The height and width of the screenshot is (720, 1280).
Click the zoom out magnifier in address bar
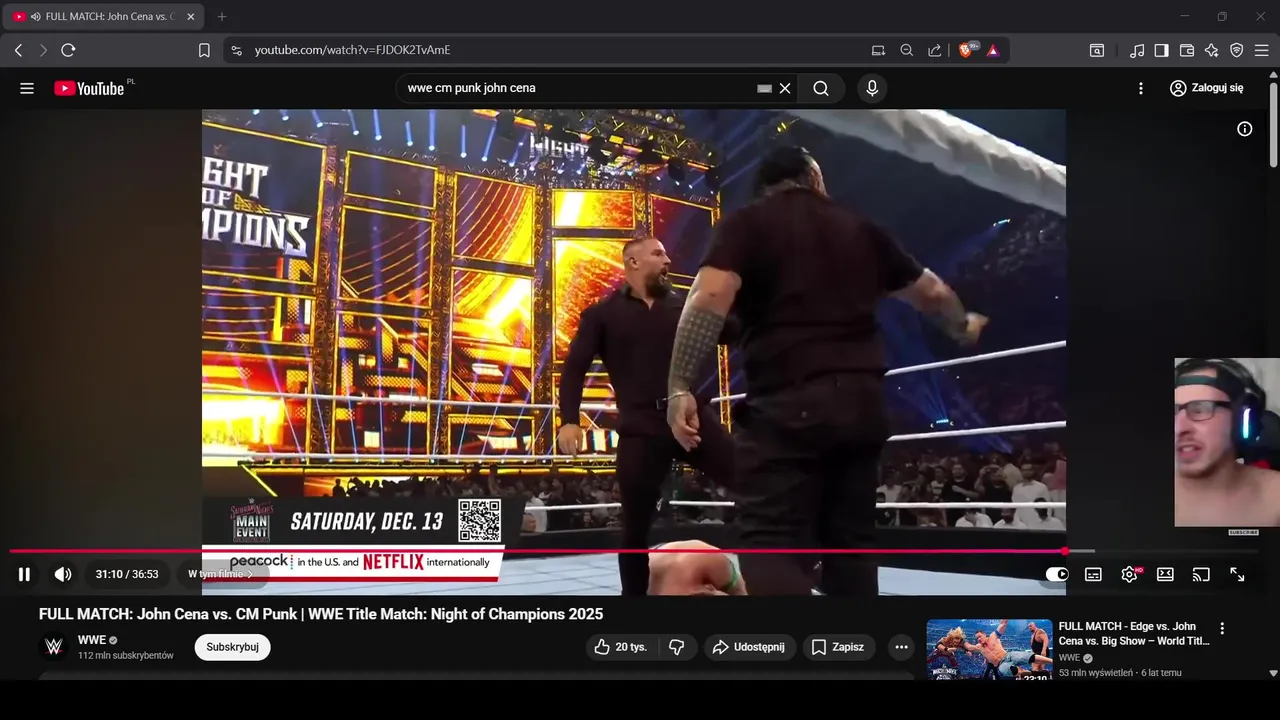point(906,50)
